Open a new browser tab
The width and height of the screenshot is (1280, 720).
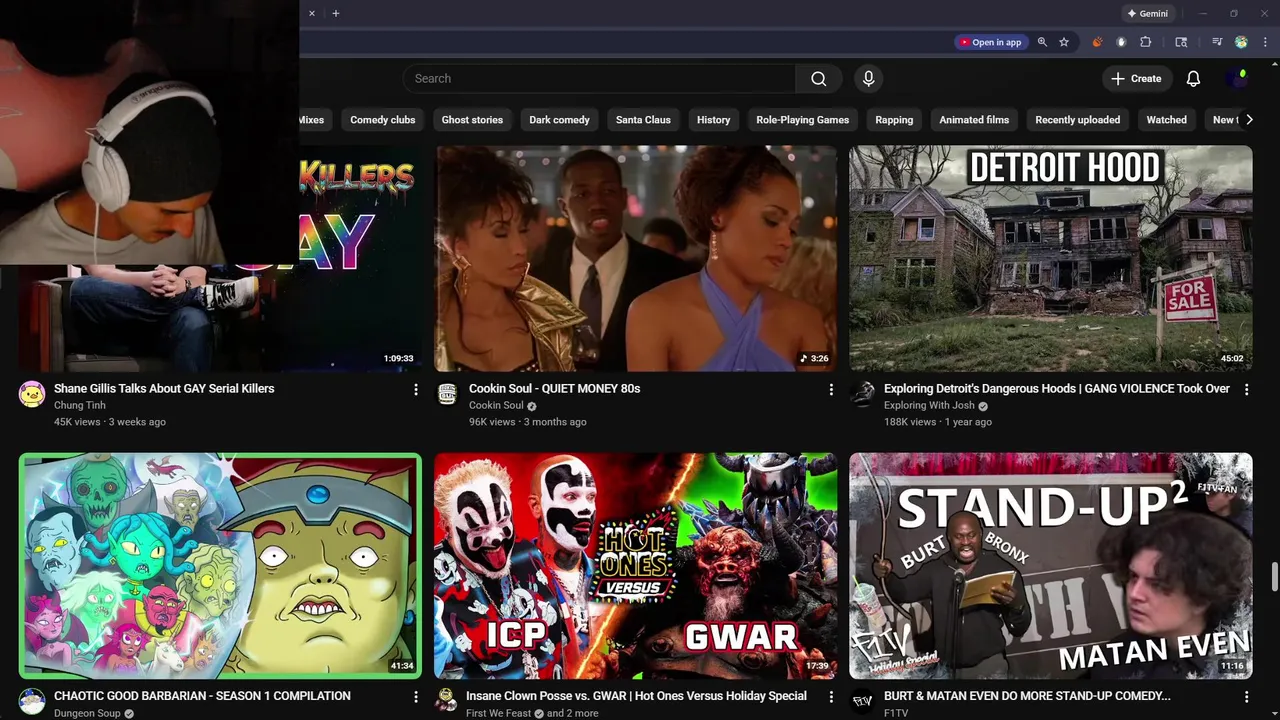[x=336, y=13]
